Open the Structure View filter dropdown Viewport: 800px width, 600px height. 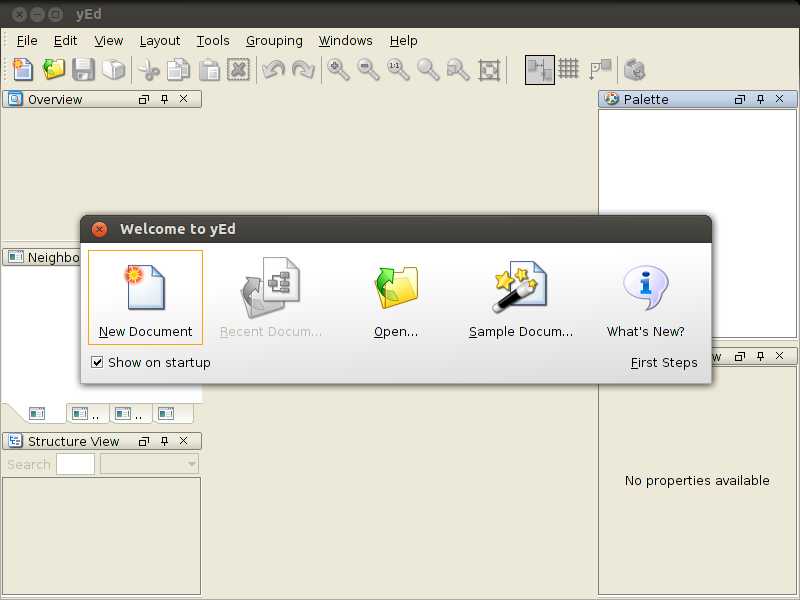[149, 464]
